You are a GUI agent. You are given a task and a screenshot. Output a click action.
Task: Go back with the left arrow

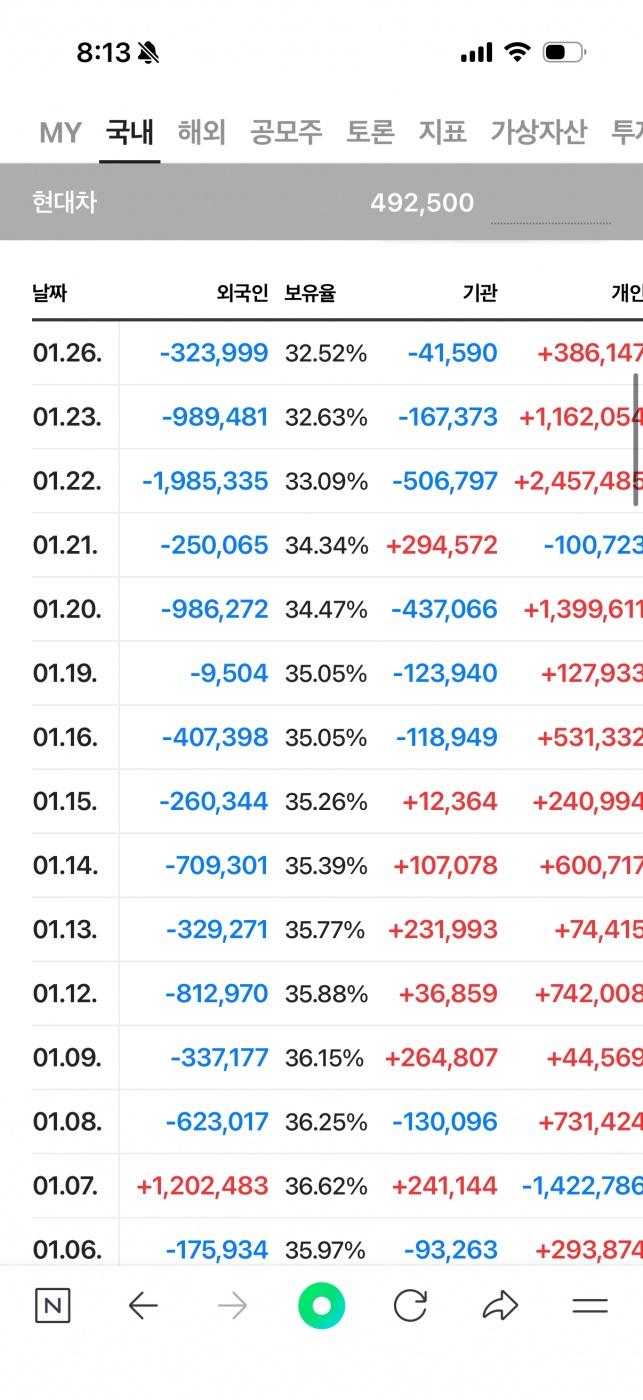(x=144, y=1305)
